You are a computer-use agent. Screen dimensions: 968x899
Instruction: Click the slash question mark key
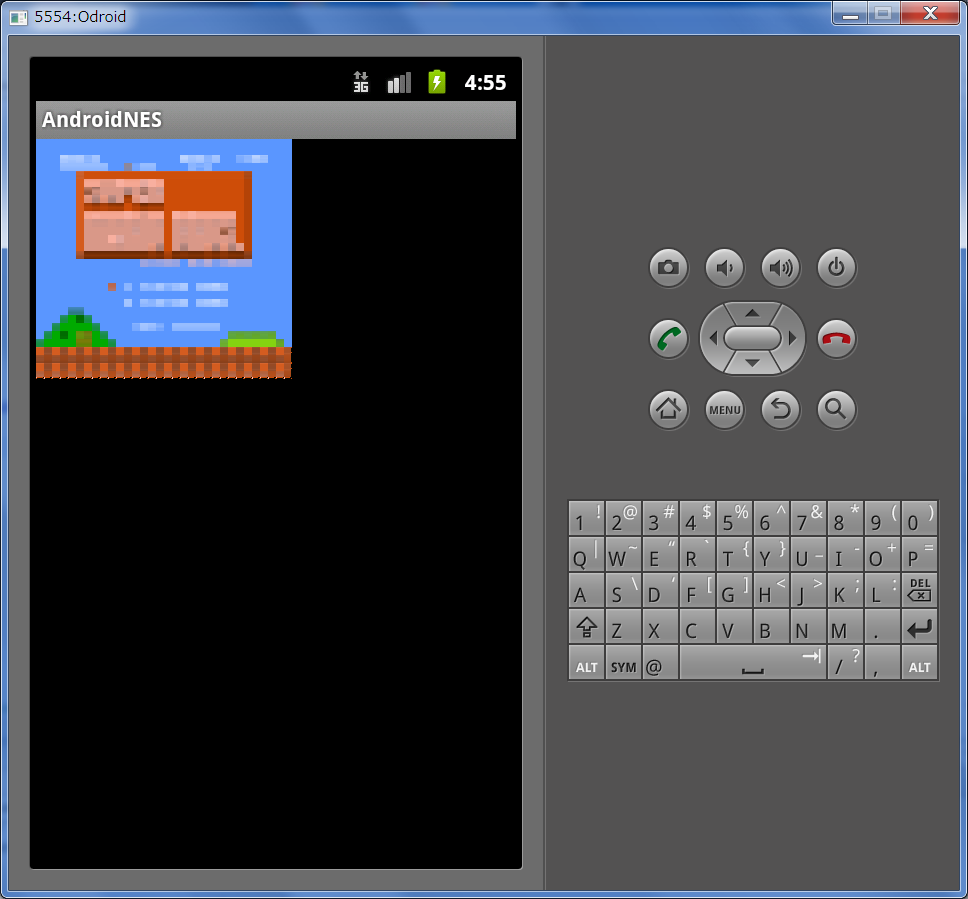click(x=845, y=663)
